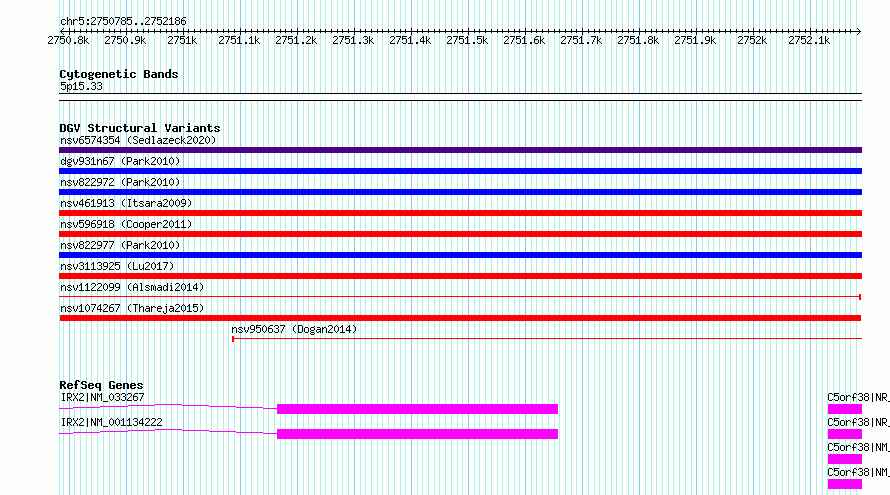The width and height of the screenshot is (890, 495).
Task: Click the red bar under nsv1074267
Action: point(460,318)
